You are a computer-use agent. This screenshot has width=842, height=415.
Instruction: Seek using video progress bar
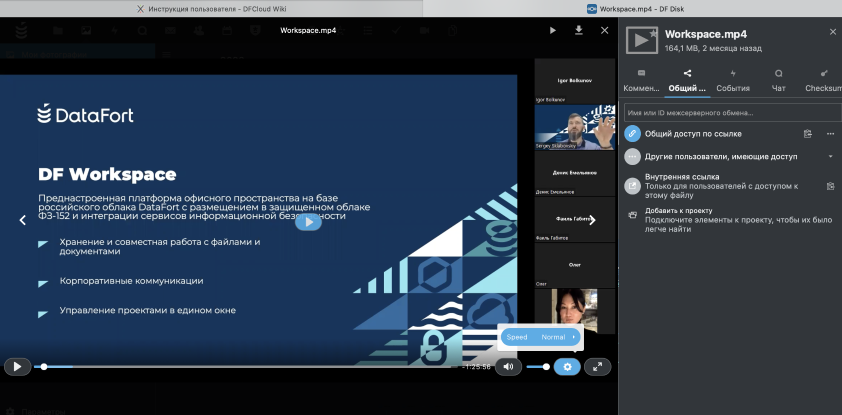[x=245, y=367]
